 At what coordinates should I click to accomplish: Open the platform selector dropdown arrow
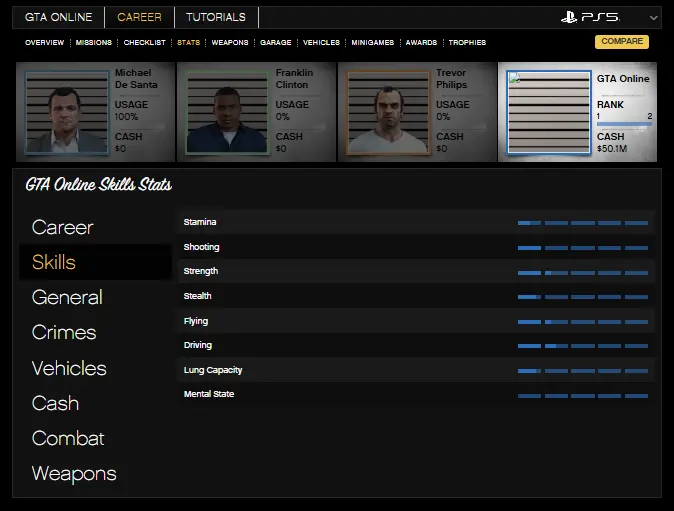pos(653,18)
